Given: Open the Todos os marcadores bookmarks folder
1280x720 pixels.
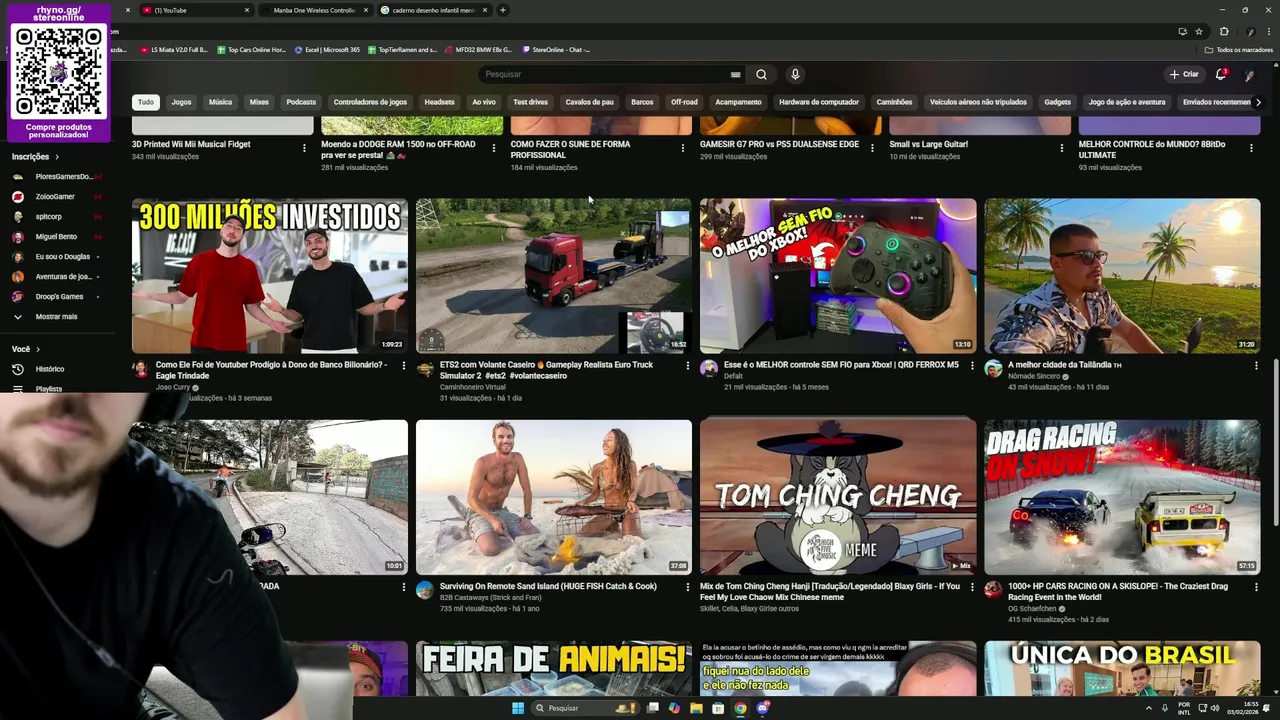Looking at the screenshot, I should click(1238, 49).
